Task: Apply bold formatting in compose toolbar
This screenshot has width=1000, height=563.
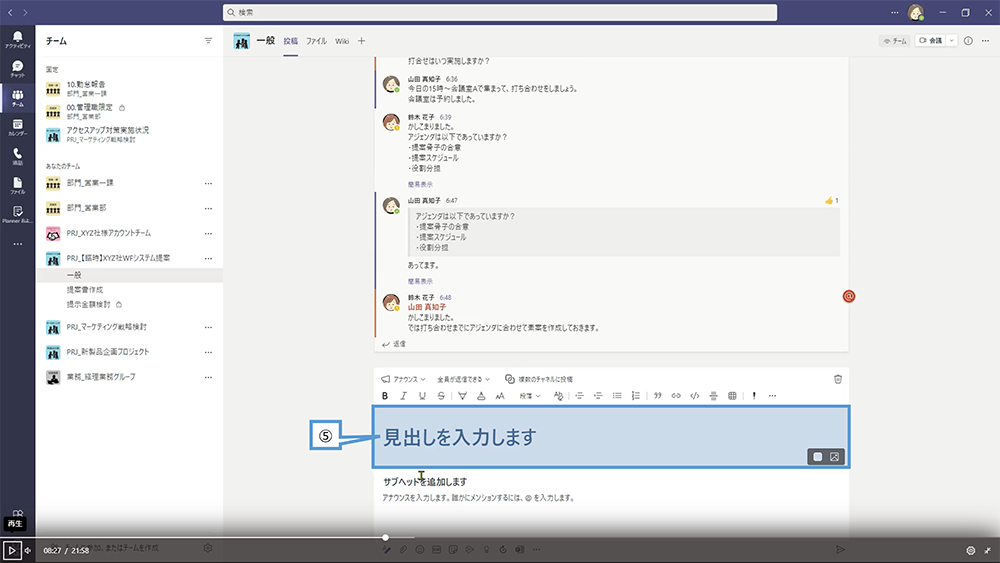Action: tap(385, 396)
